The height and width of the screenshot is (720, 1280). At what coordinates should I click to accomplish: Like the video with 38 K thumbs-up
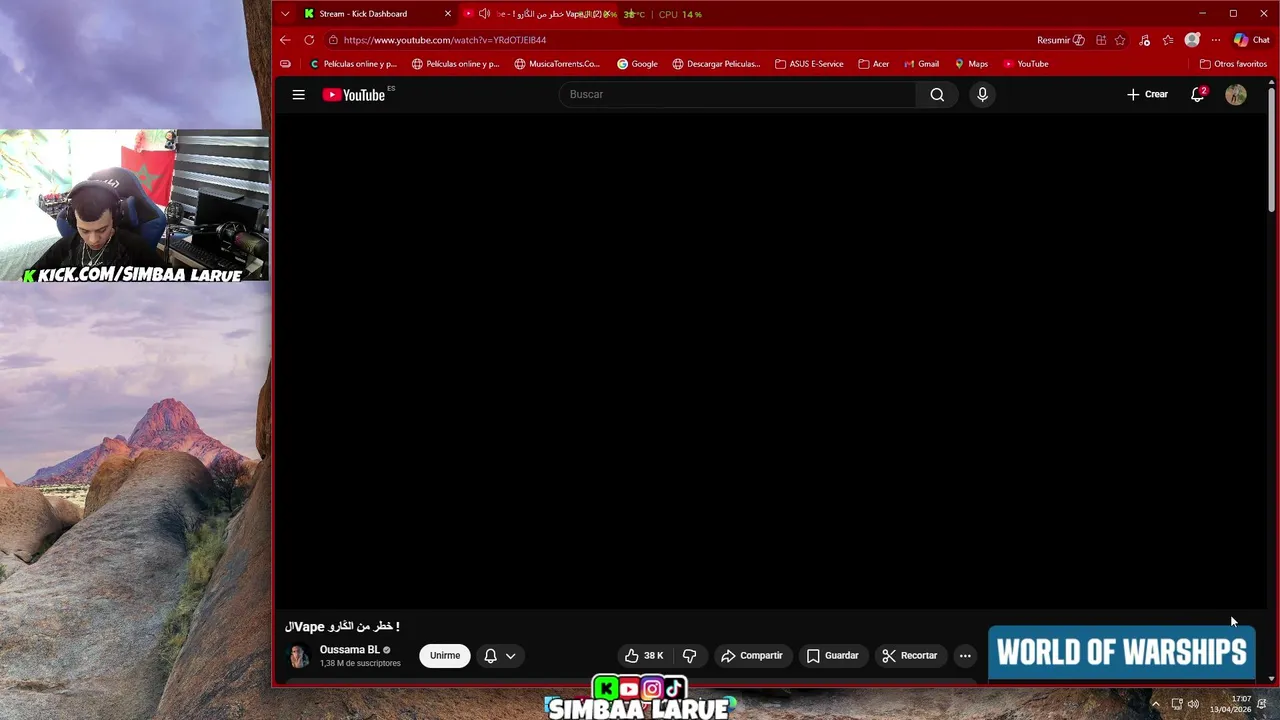click(644, 656)
